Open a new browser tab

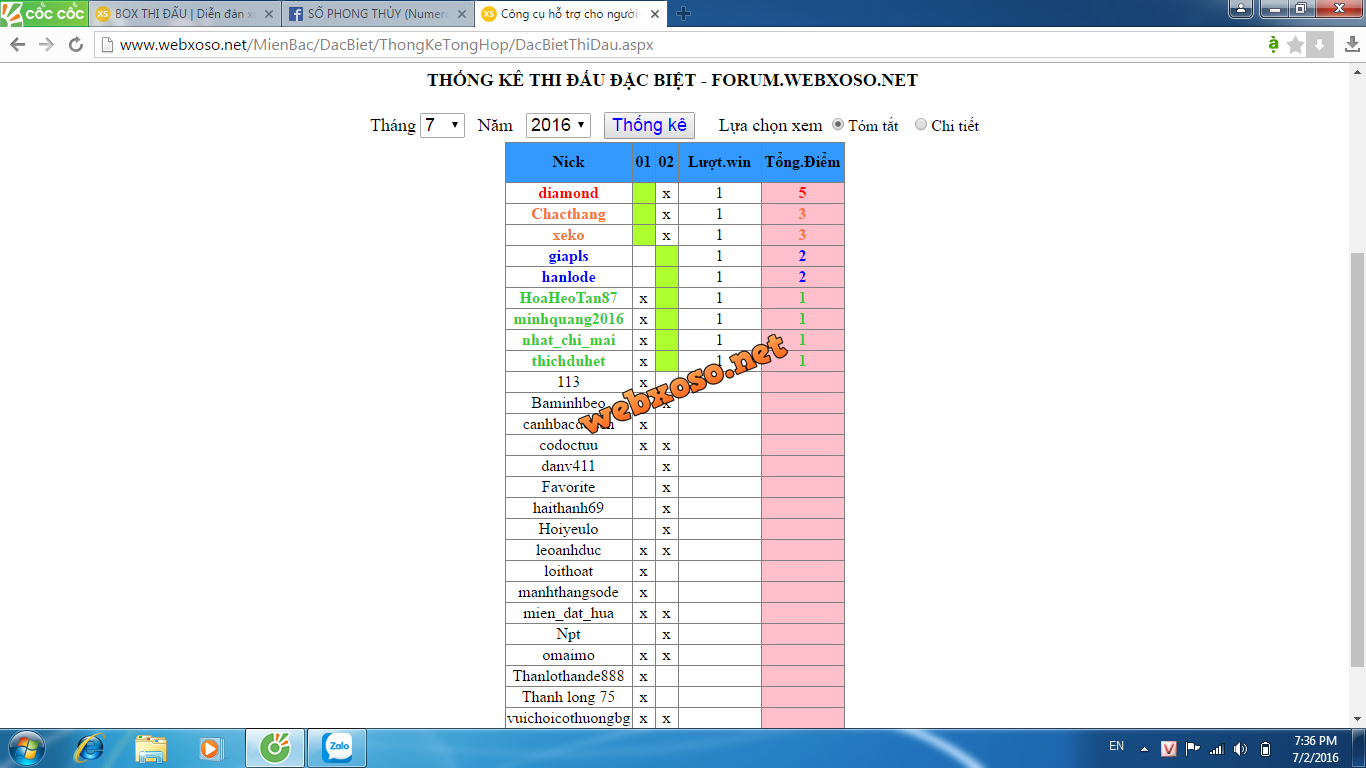point(684,14)
